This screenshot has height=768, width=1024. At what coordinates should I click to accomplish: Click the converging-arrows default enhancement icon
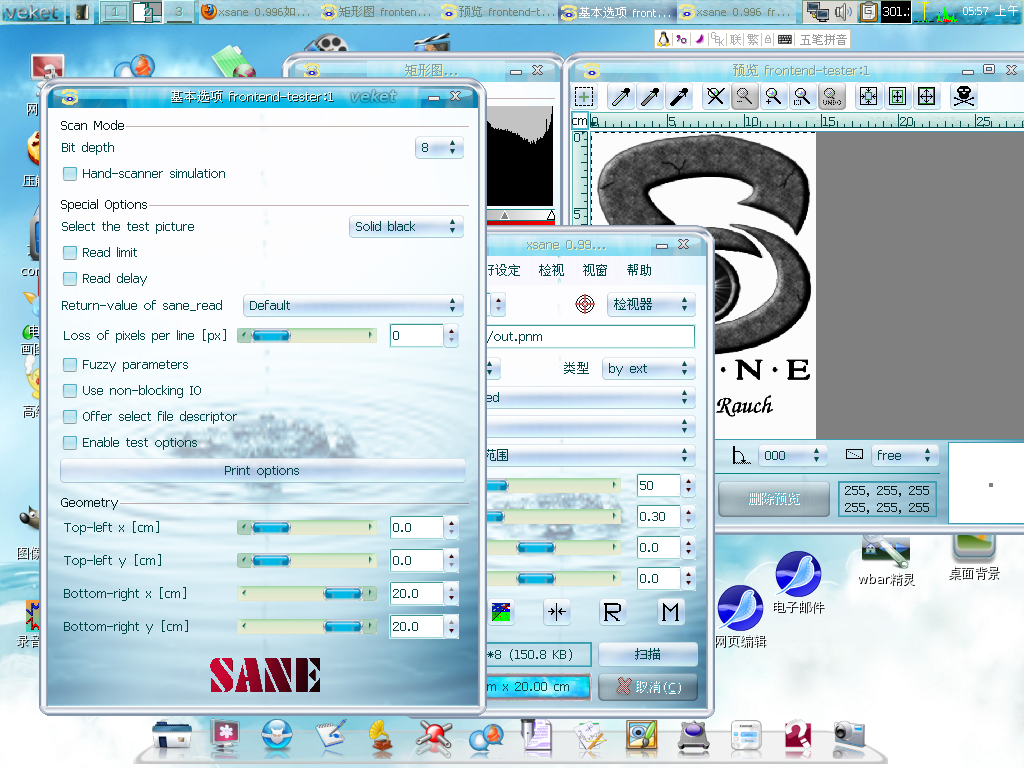pyautogui.click(x=557, y=613)
